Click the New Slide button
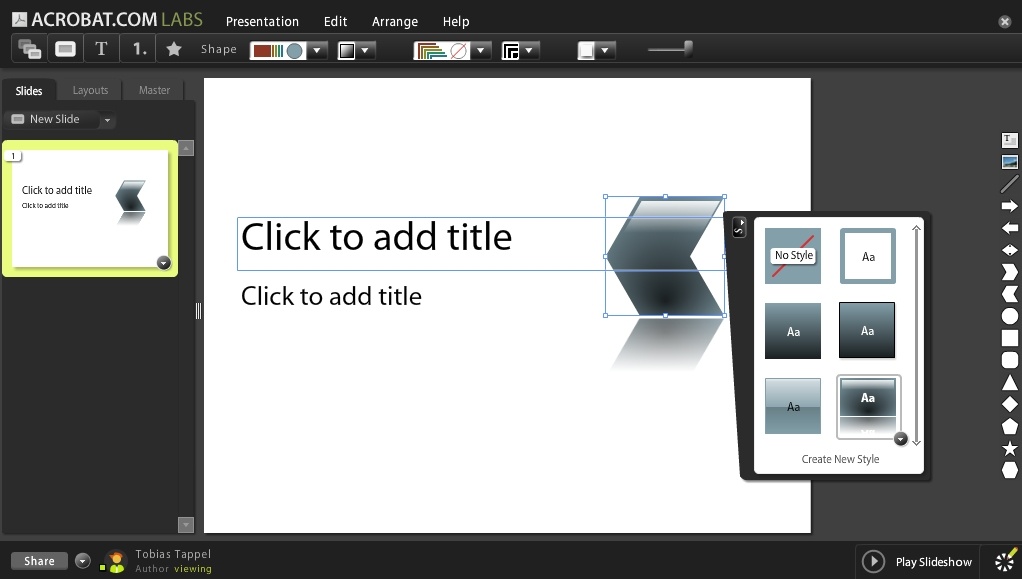This screenshot has width=1022, height=579. [52, 119]
